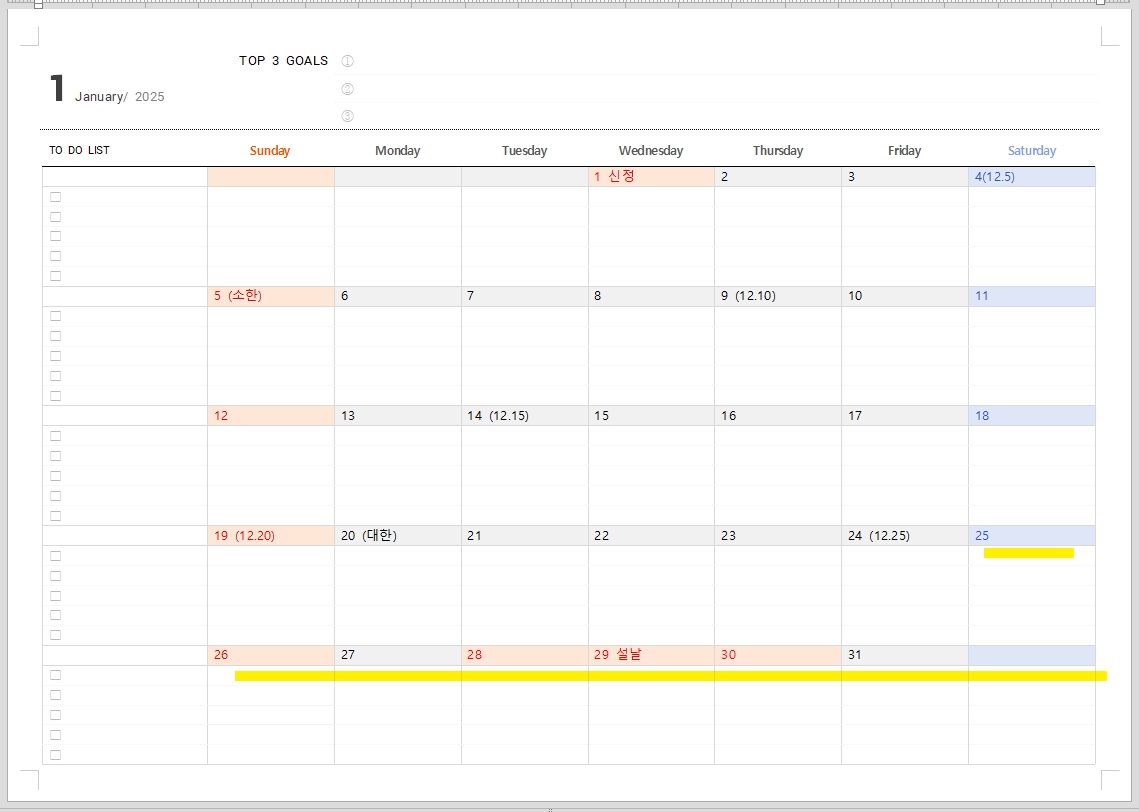Click the TO DO LIST heading
The image size is (1139, 812).
tap(79, 150)
